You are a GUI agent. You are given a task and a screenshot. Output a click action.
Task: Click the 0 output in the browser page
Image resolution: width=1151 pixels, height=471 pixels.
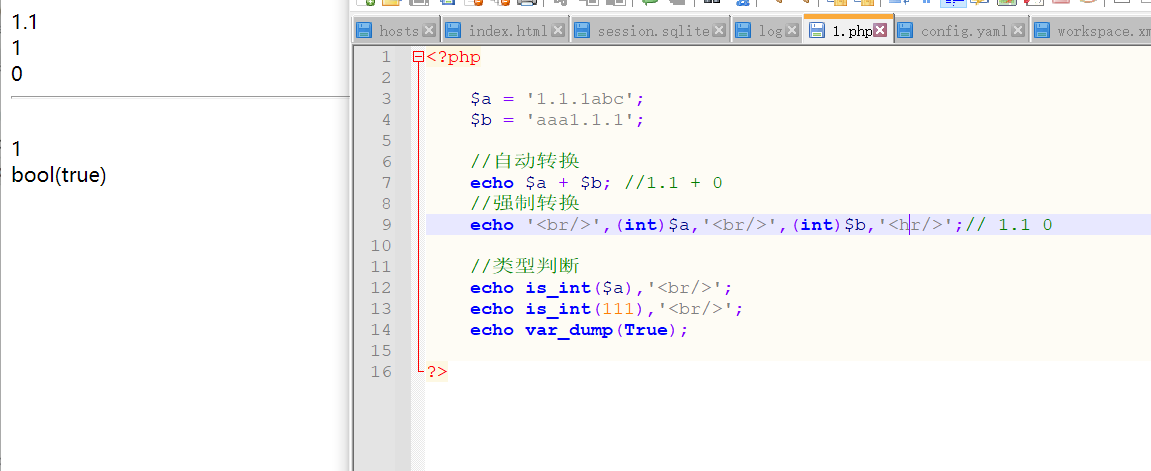pyautogui.click(x=17, y=73)
